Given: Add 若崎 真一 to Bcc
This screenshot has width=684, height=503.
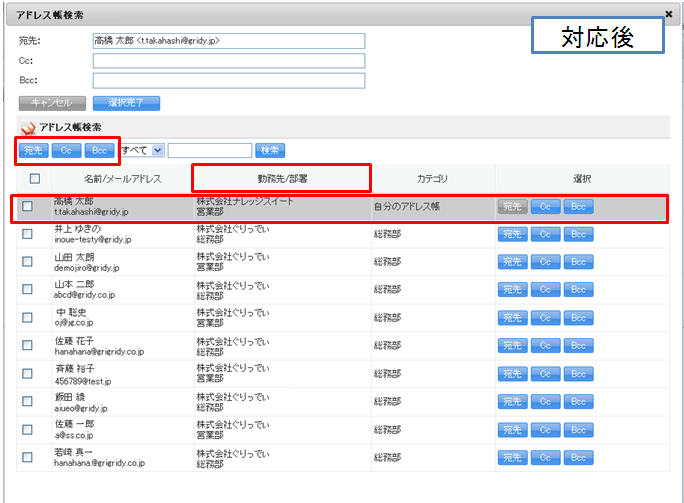Looking at the screenshot, I should (x=578, y=458).
